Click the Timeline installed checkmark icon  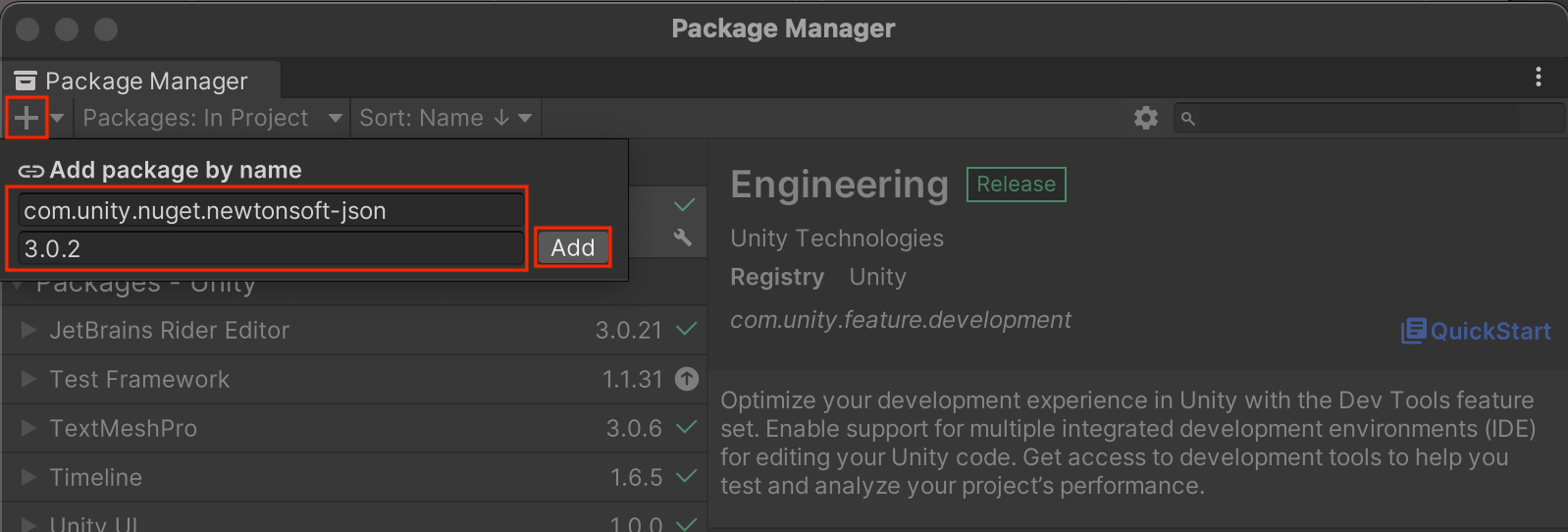[x=687, y=477]
